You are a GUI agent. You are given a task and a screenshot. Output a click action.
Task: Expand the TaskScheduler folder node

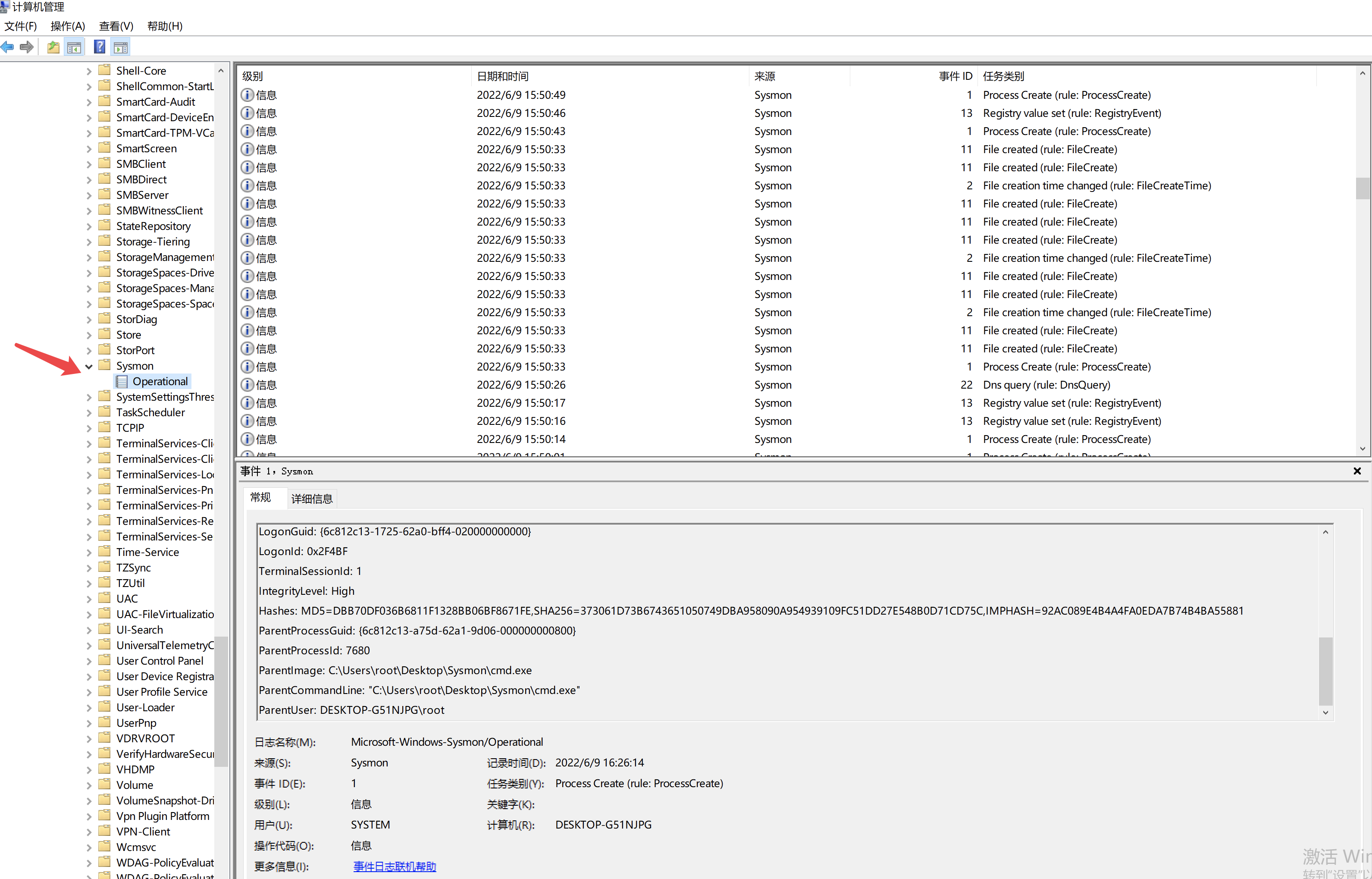coord(89,413)
